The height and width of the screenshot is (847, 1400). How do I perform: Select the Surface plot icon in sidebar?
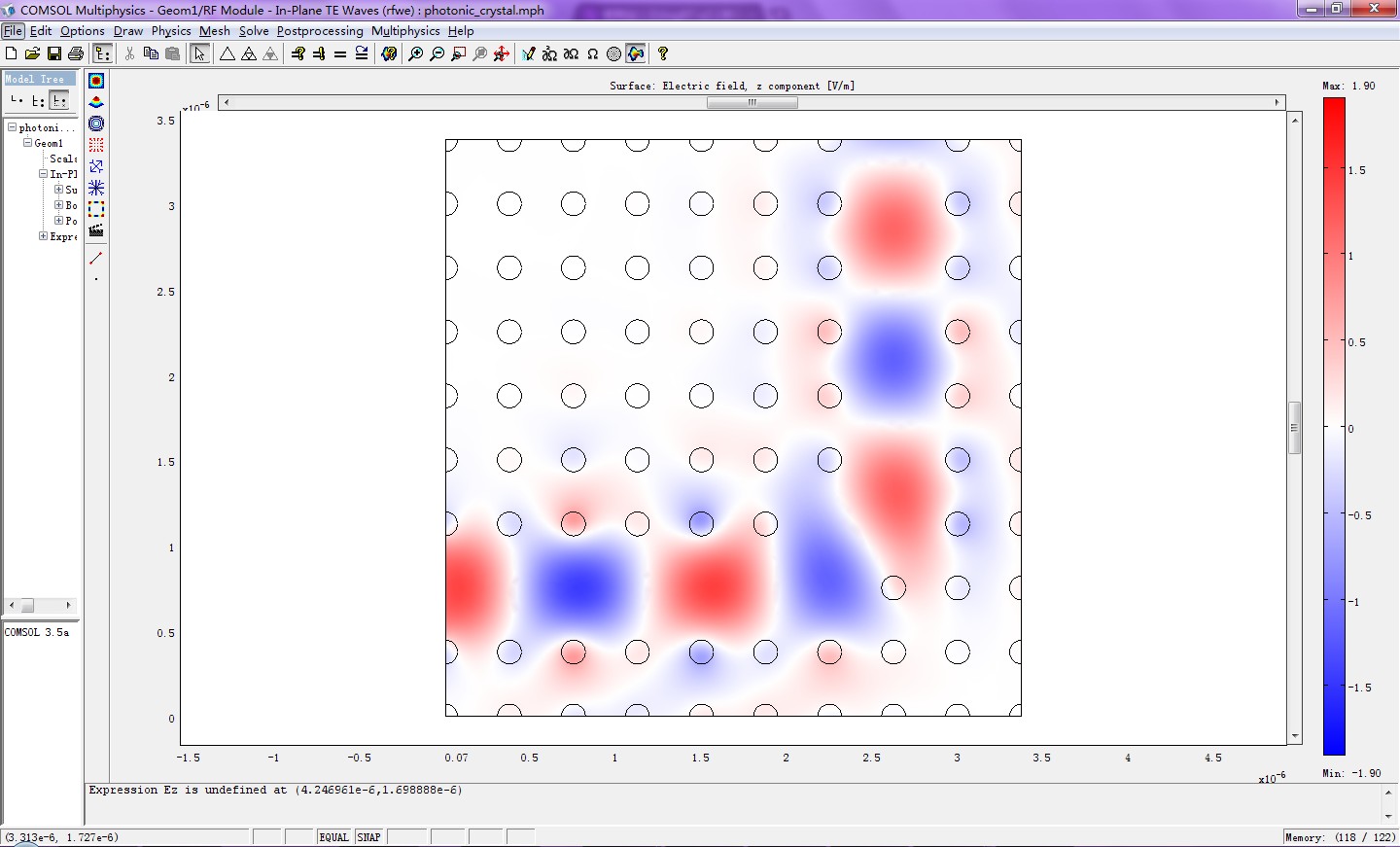[96, 81]
